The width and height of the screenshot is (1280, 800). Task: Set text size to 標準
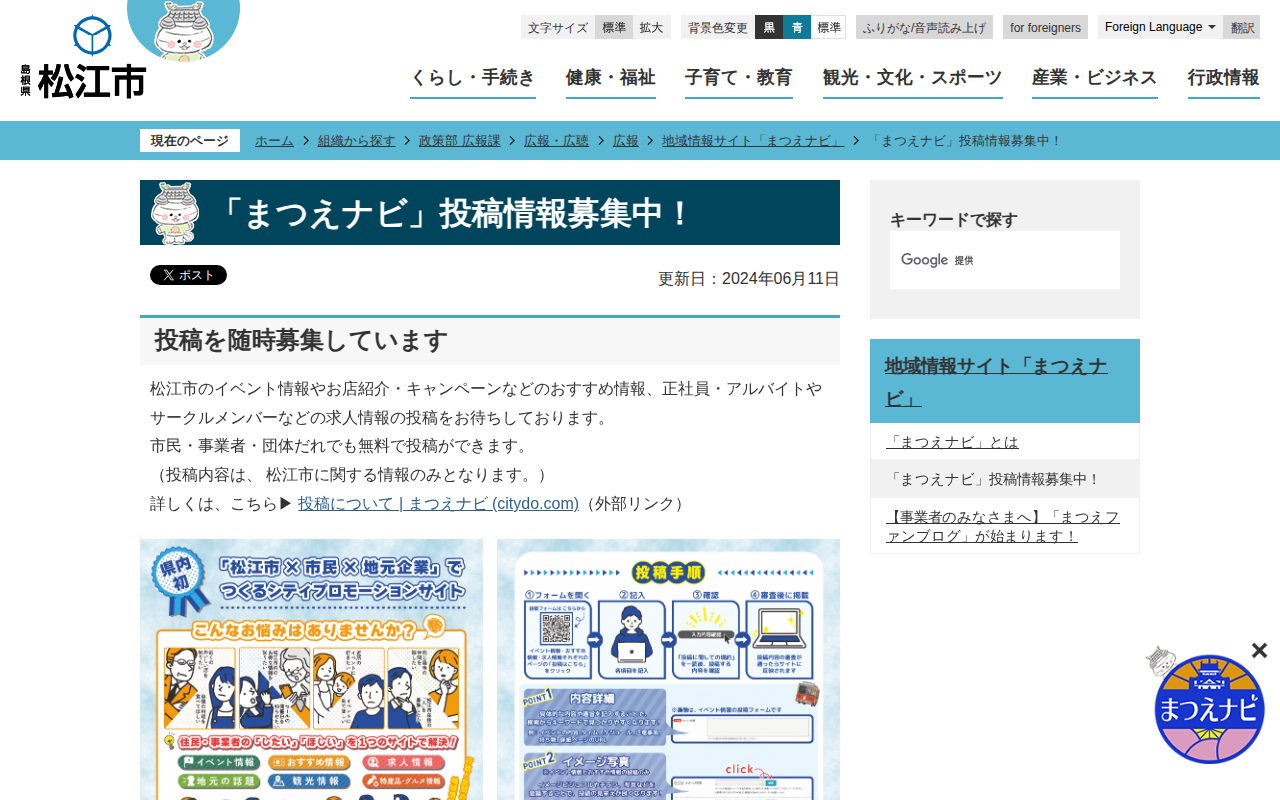click(614, 27)
